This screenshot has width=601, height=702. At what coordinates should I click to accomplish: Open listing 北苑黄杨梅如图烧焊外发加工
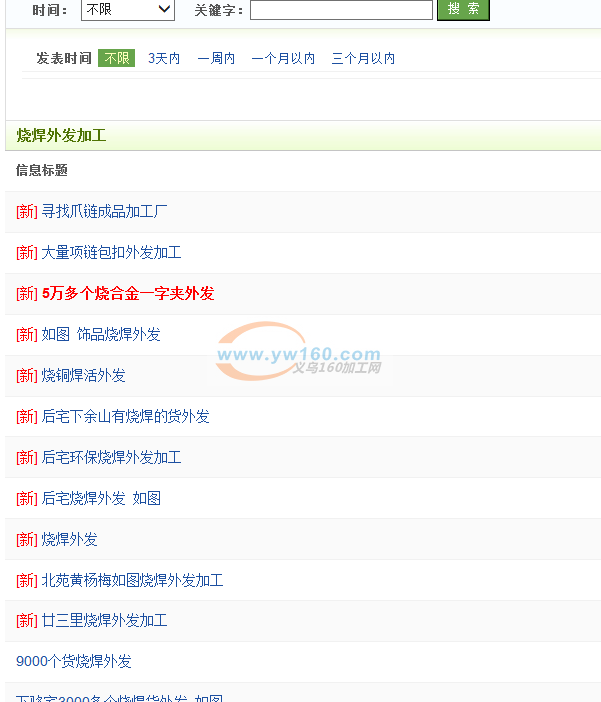pos(132,581)
